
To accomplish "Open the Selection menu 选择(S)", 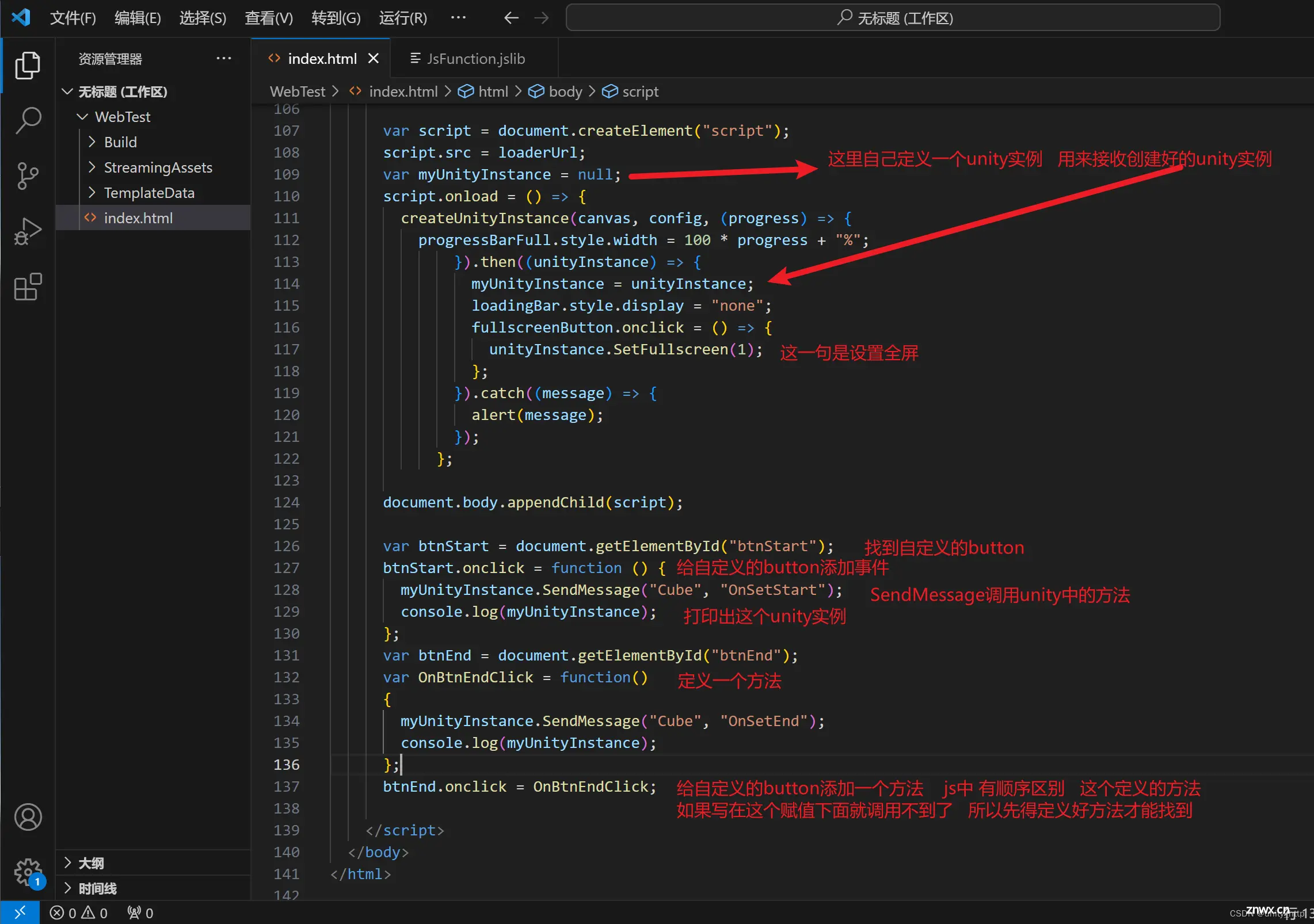I will click(203, 18).
